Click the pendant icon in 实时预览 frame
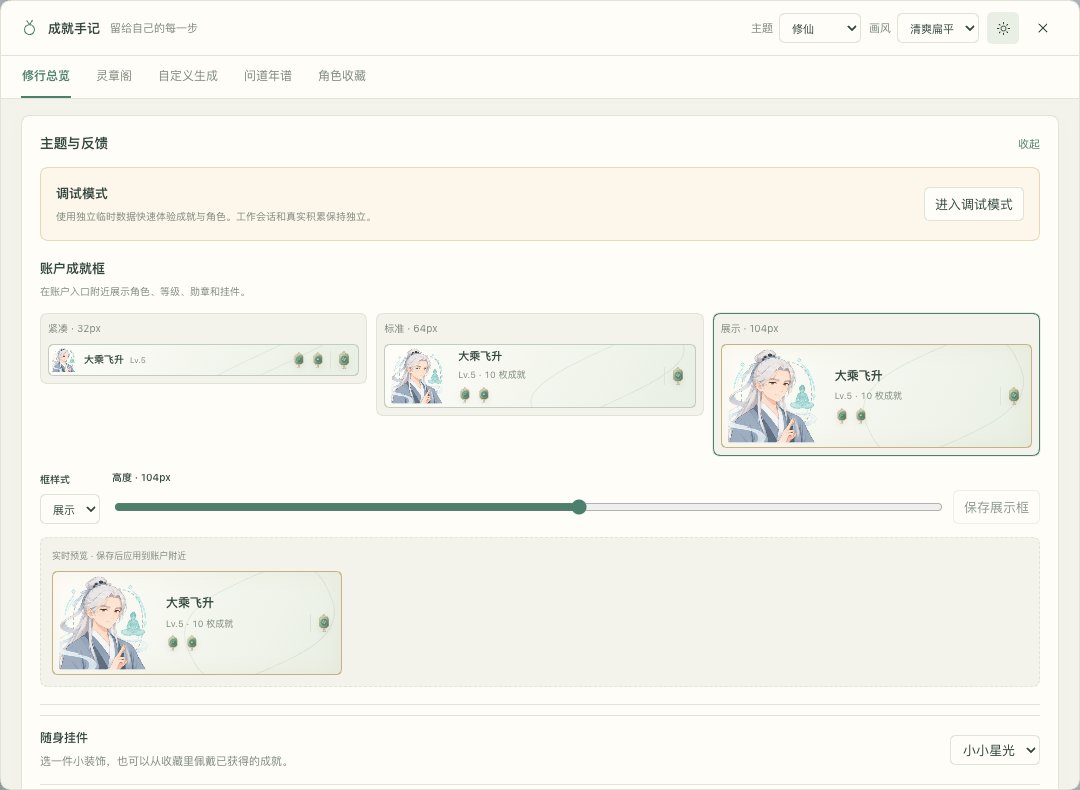The height and width of the screenshot is (790, 1080). [324, 623]
